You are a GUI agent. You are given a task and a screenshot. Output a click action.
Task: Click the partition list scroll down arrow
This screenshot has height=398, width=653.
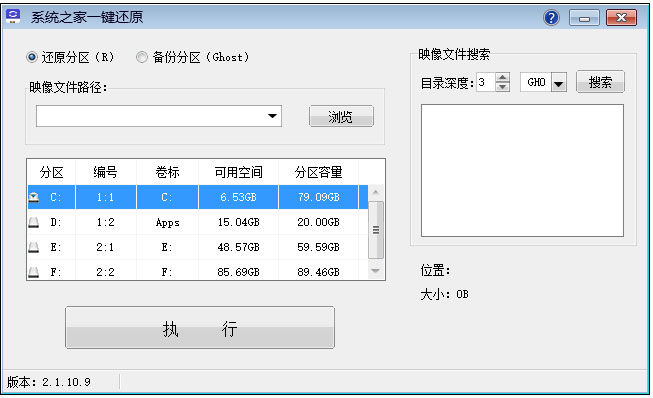tap(376, 271)
